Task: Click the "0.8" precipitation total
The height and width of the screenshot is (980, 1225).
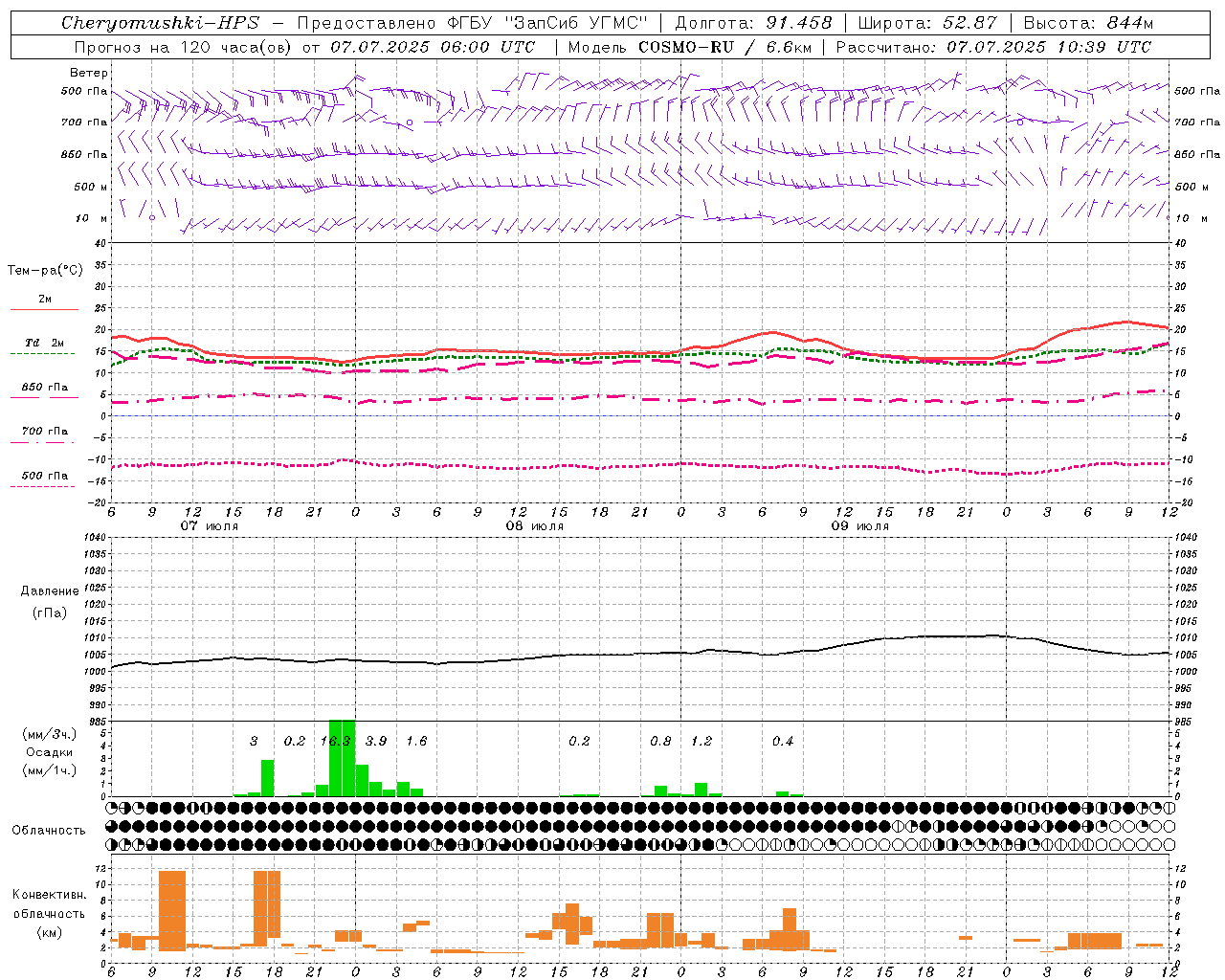Action: (660, 741)
